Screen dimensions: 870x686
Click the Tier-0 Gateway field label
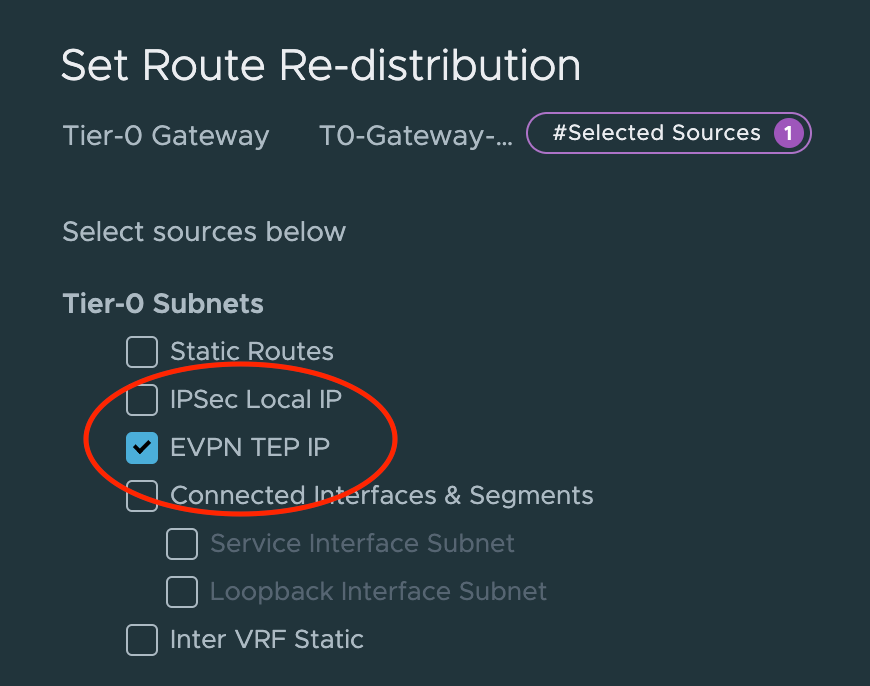pos(166,136)
